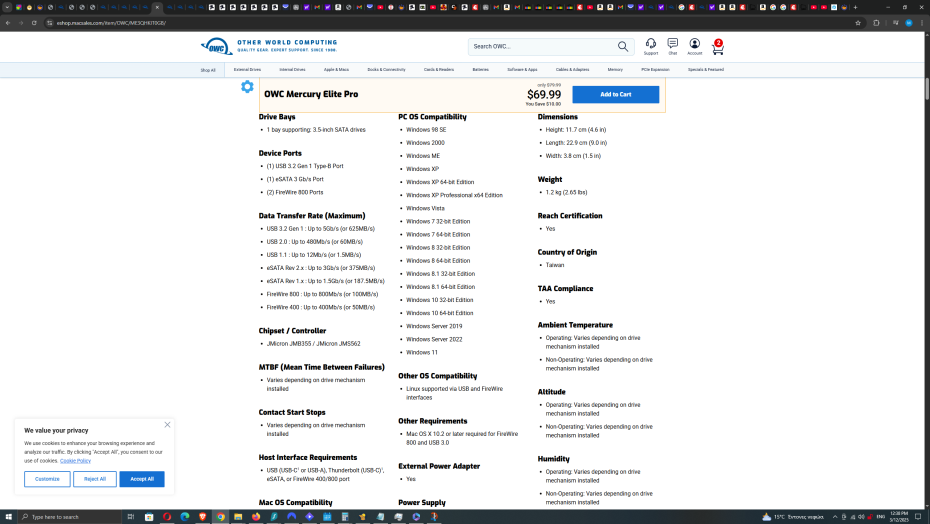The image size is (930, 524).
Task: Open Microsoft Store from the taskbar
Action: tap(149, 517)
